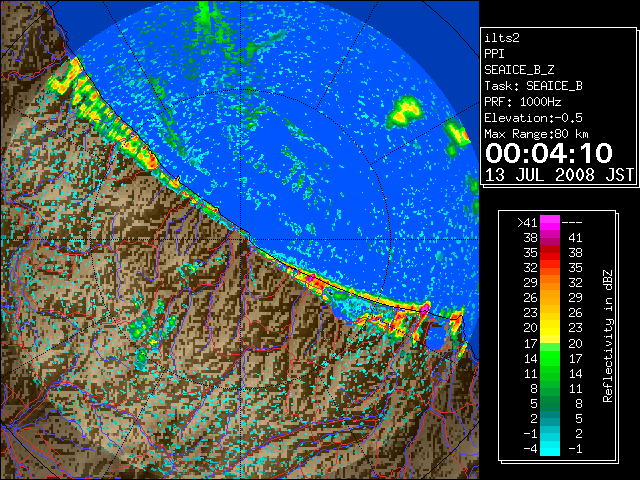Click the vertical "Reflectivity in dBZ" legend title
640x480 pixels.
click(607, 336)
